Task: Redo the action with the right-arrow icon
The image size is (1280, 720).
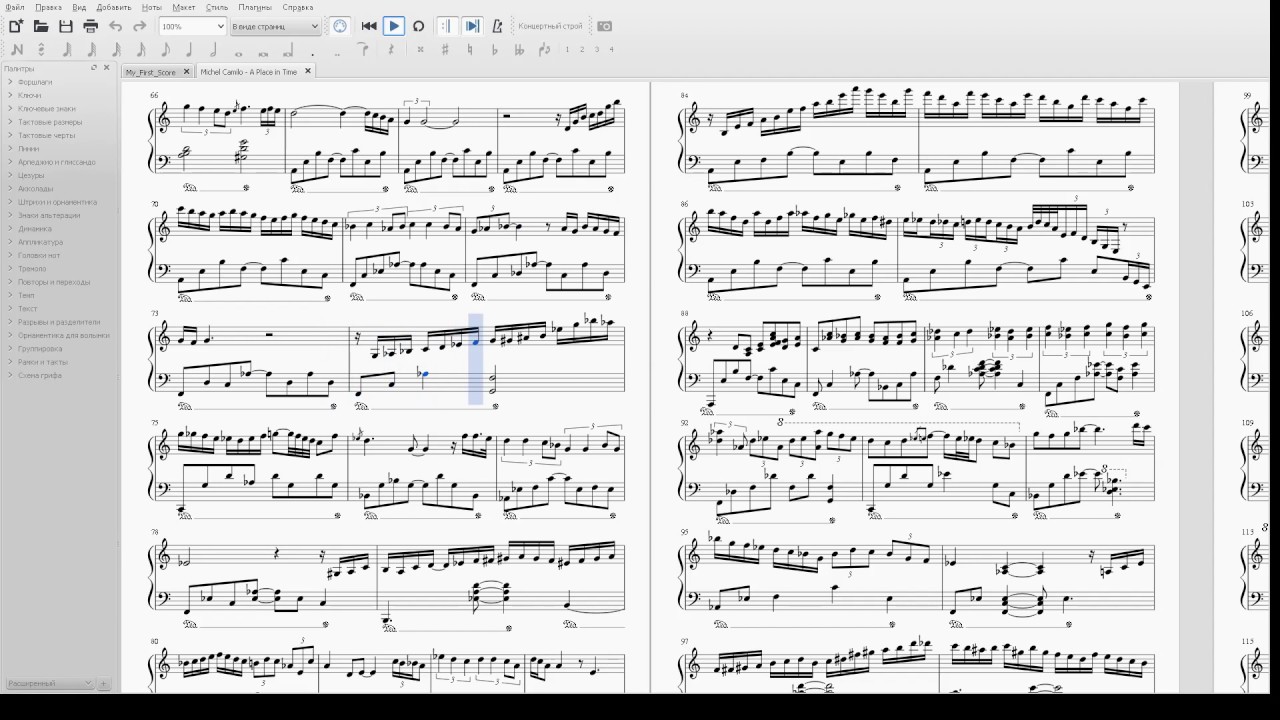Action: [140, 26]
